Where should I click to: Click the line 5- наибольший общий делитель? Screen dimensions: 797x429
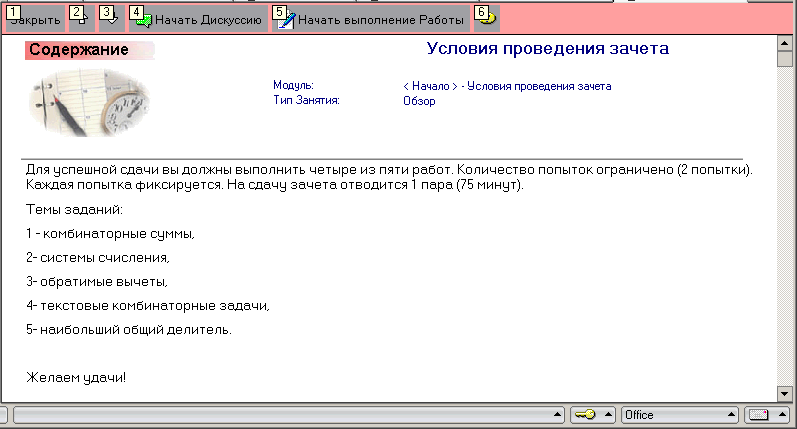click(x=129, y=329)
